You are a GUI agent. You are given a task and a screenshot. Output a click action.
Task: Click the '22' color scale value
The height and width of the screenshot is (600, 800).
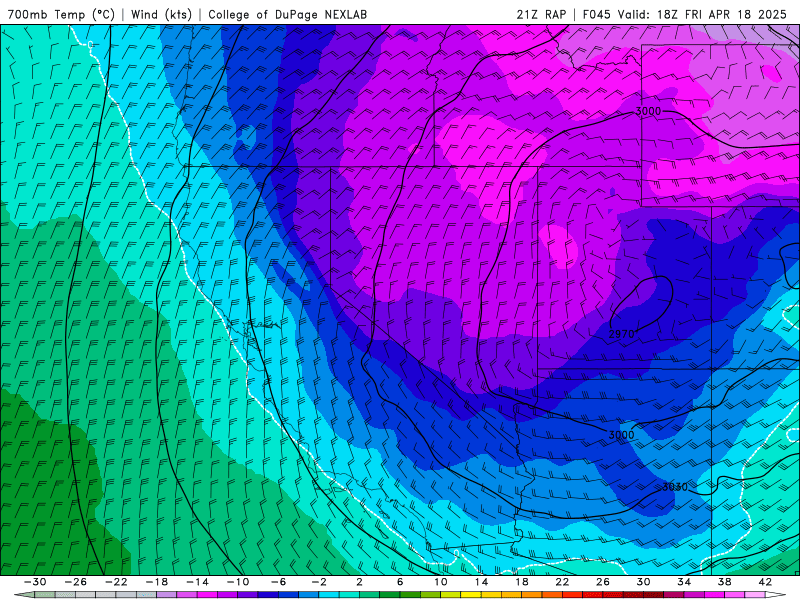[562, 582]
